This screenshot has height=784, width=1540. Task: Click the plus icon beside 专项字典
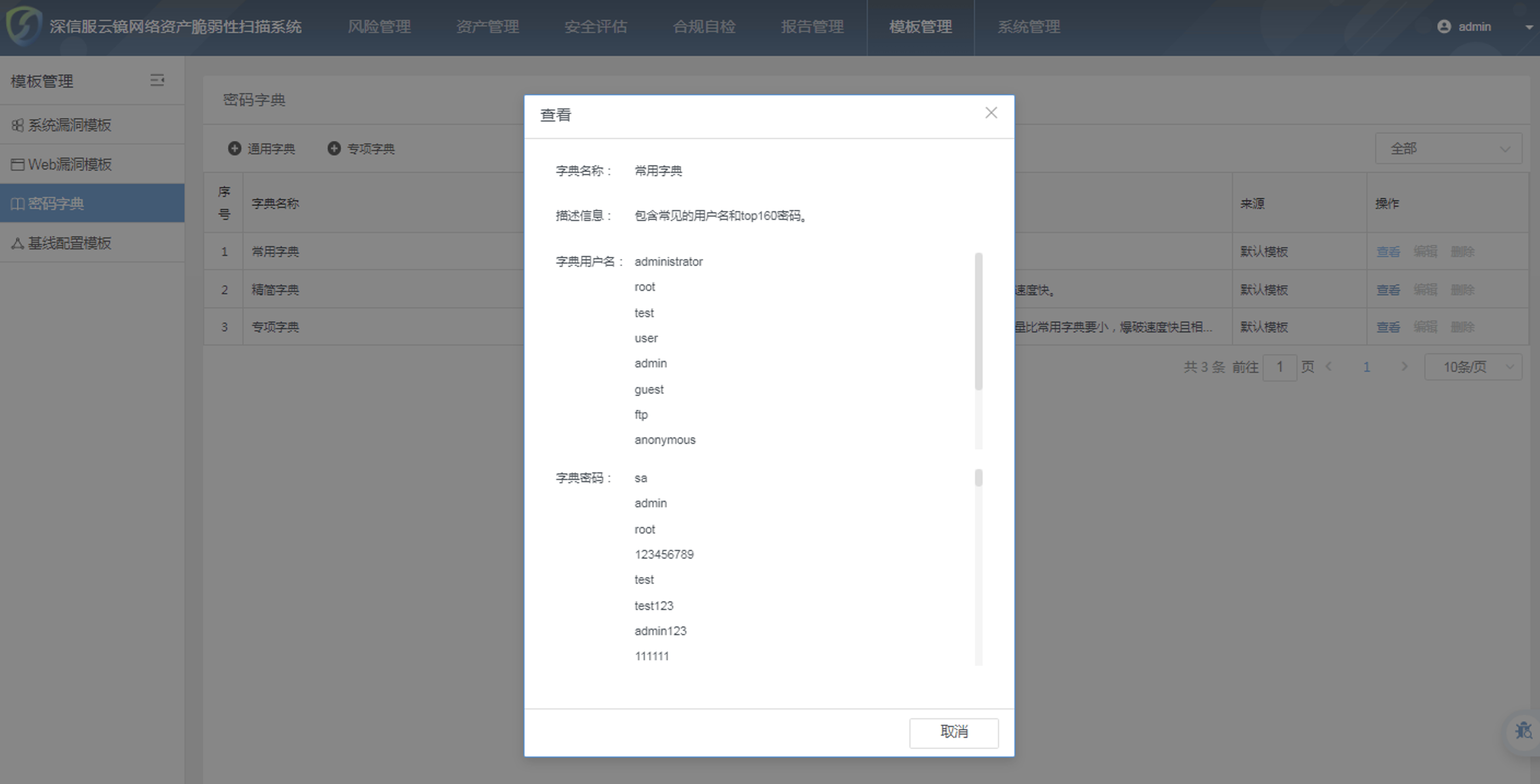[x=334, y=148]
